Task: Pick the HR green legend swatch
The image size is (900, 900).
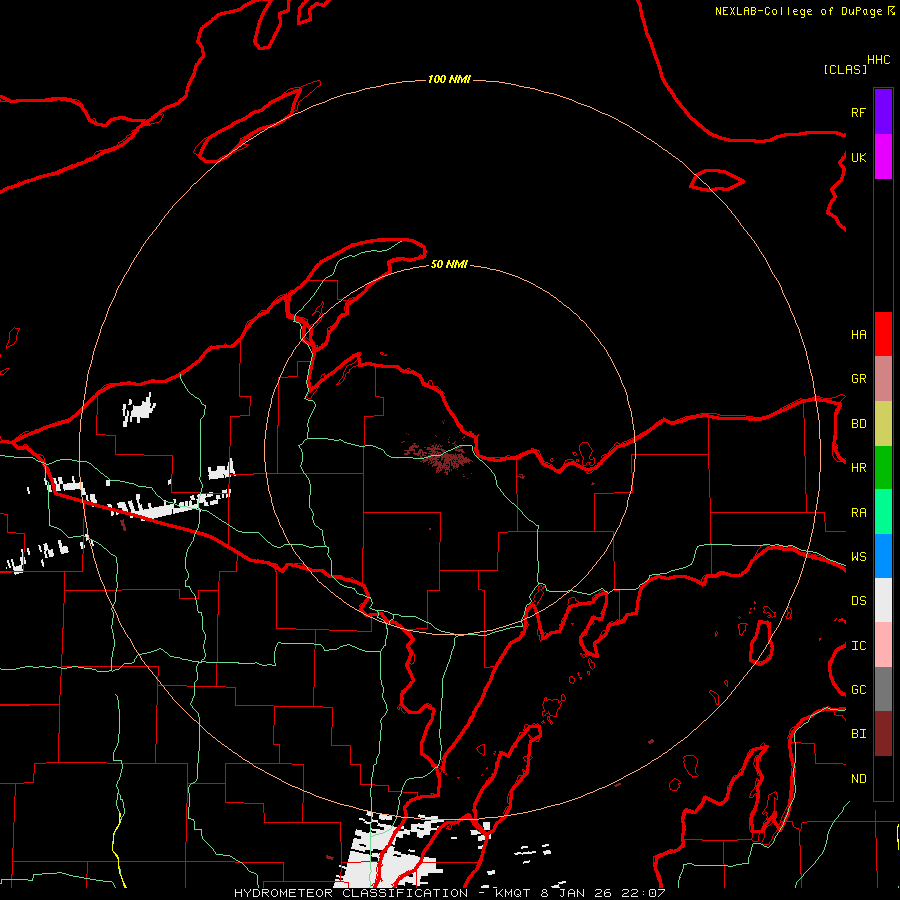Action: pos(883,468)
